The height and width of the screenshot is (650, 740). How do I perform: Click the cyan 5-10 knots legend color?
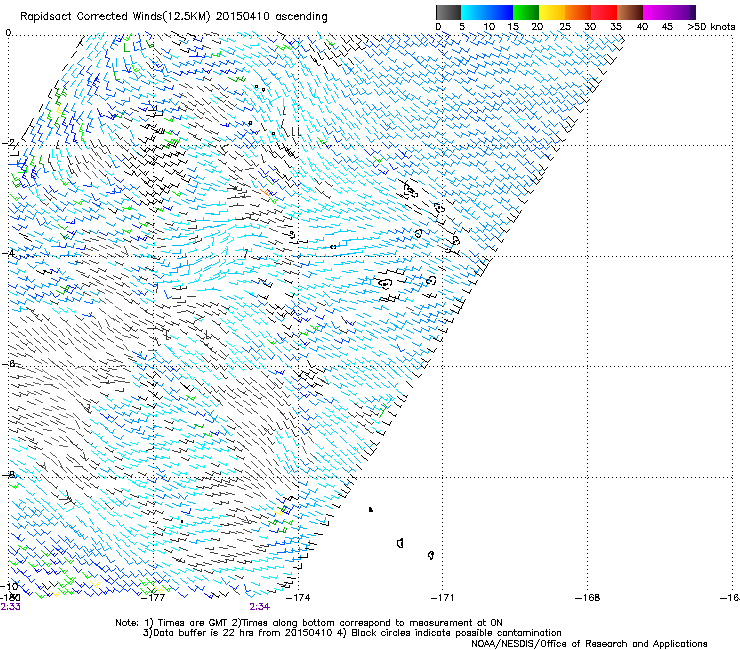pos(474,12)
